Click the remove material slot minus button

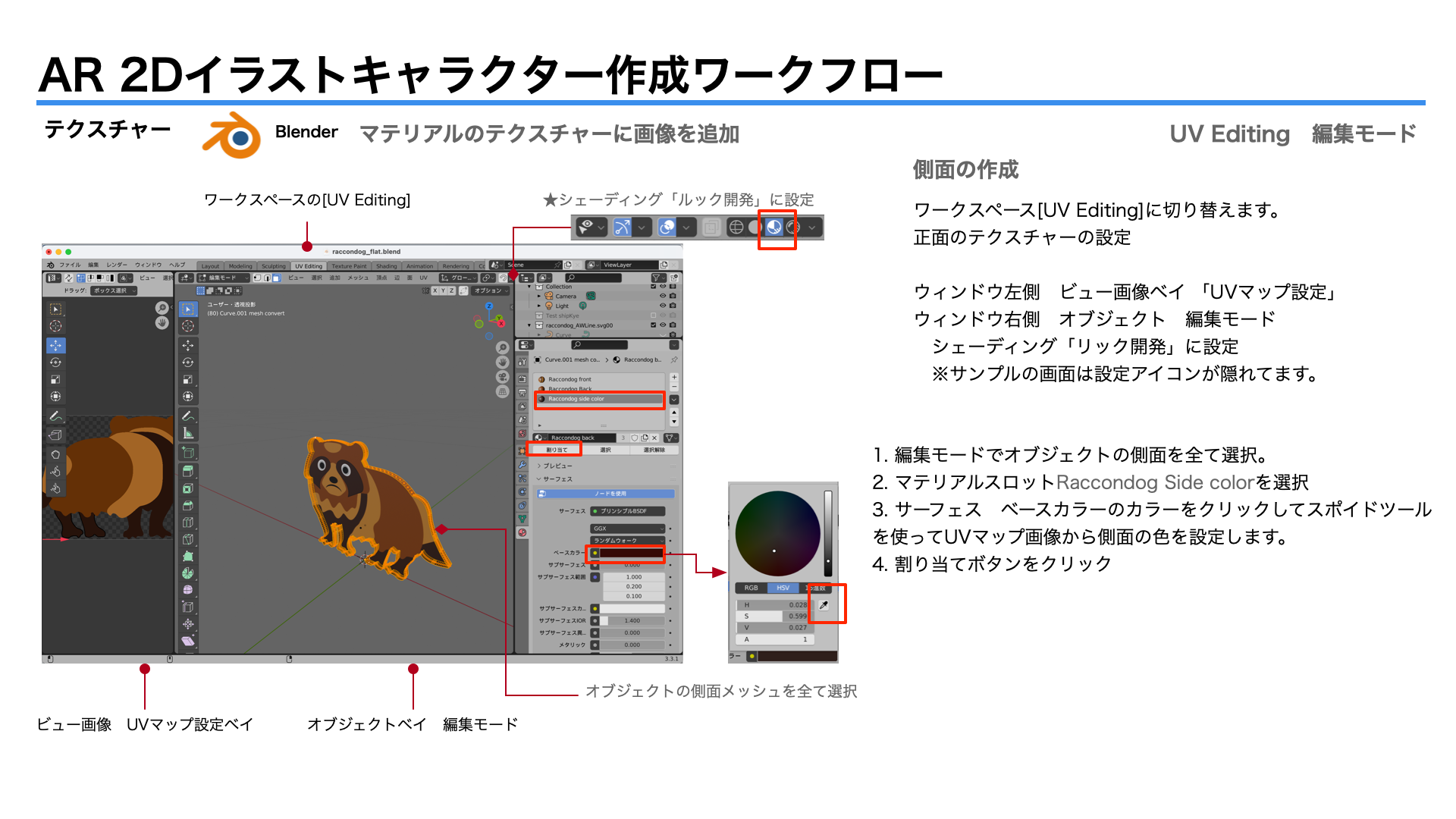coord(674,387)
